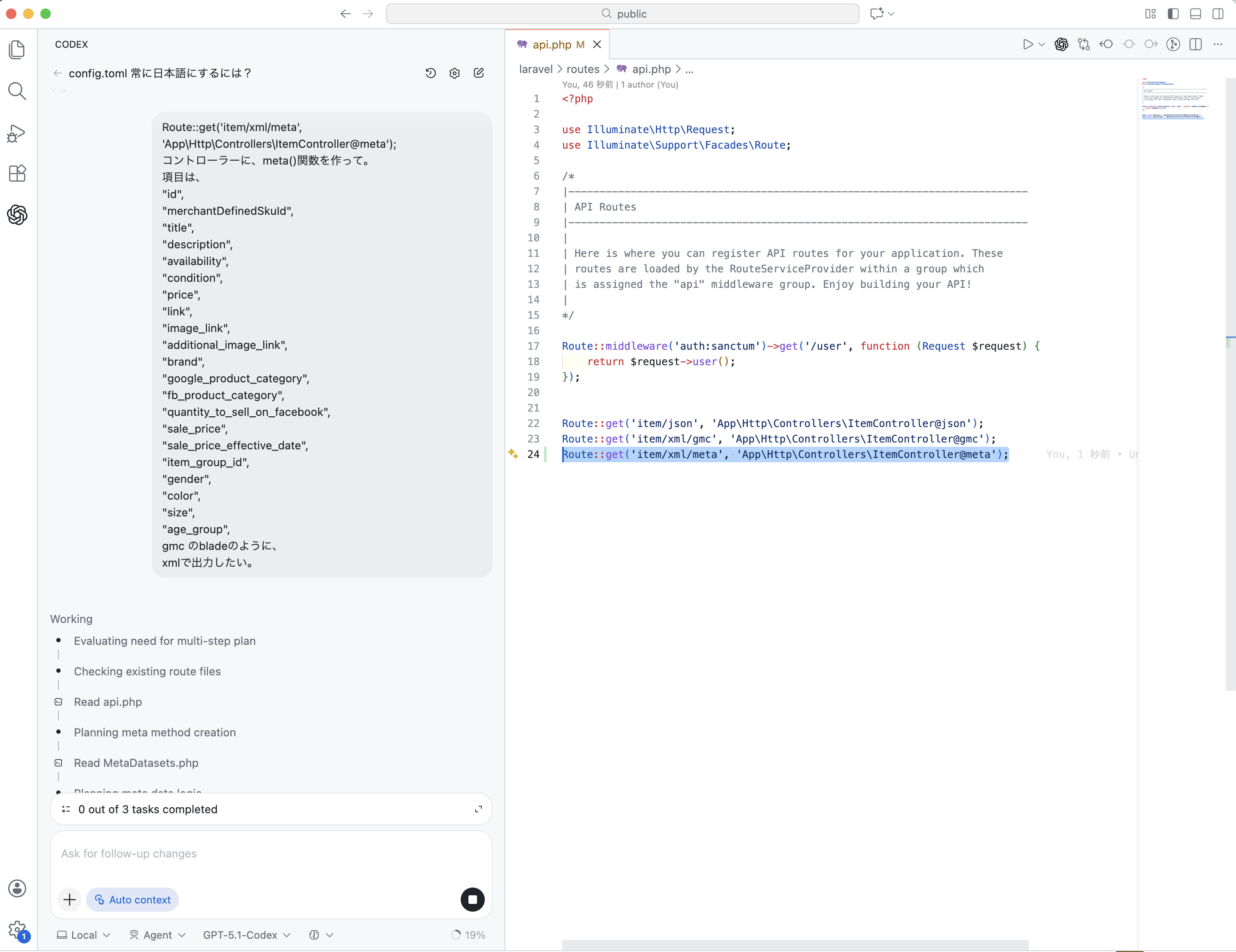Toggle Auto context chip

(132, 900)
